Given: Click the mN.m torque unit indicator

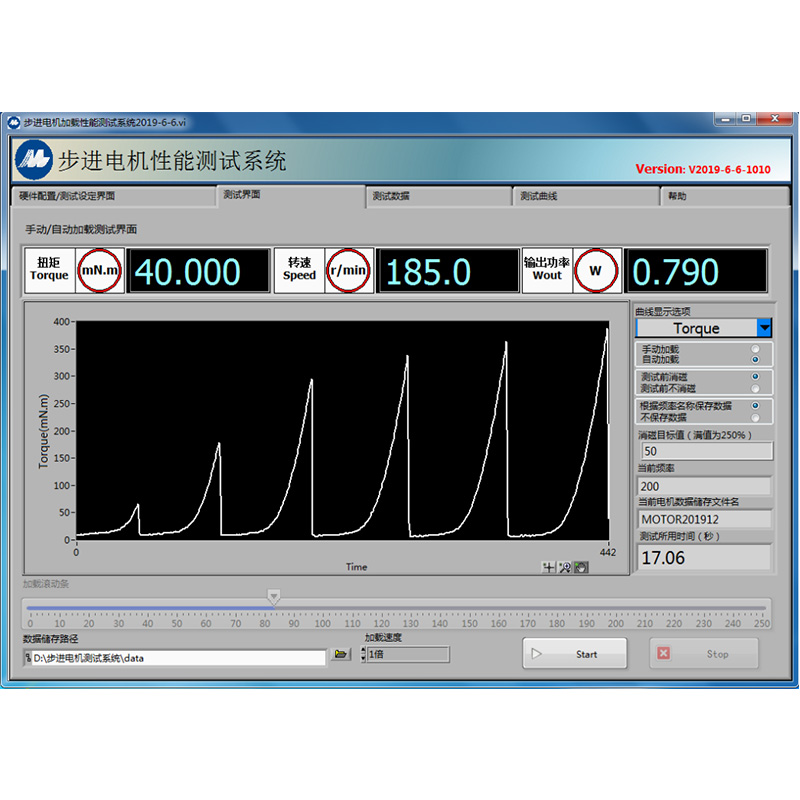Looking at the screenshot, I should [x=100, y=270].
